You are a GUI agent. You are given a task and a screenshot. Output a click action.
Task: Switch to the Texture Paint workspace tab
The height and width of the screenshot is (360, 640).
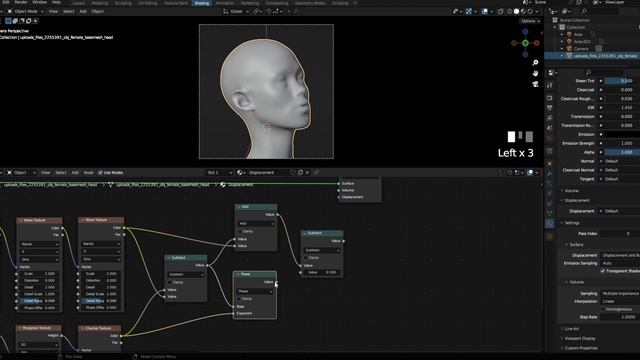[x=176, y=3]
